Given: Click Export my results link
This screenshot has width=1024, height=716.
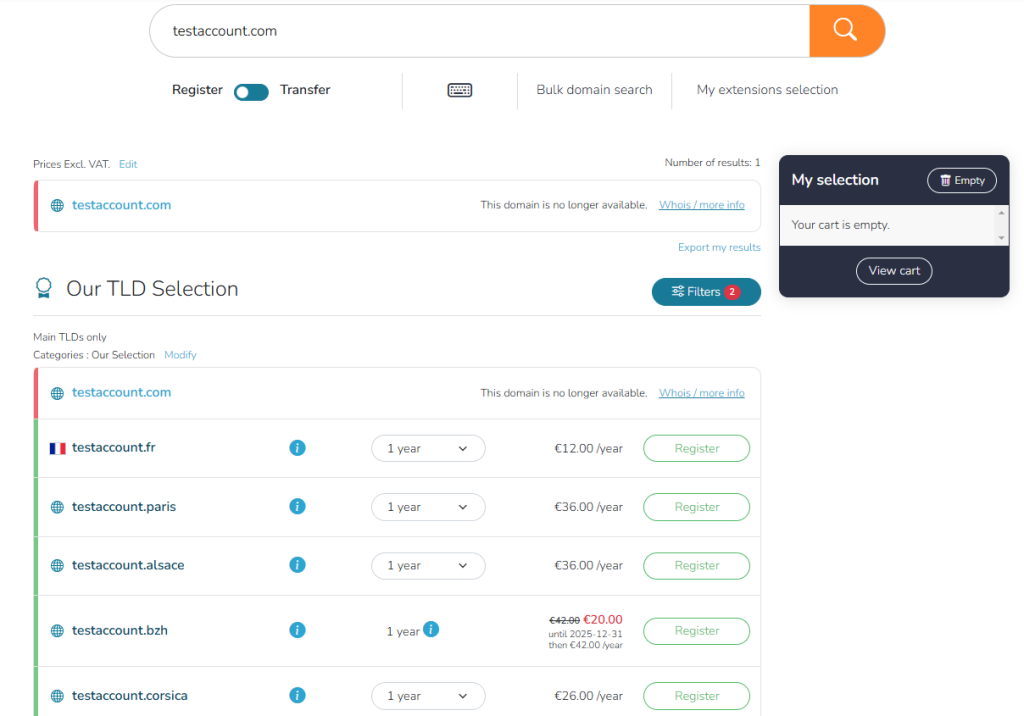Looking at the screenshot, I should (719, 247).
